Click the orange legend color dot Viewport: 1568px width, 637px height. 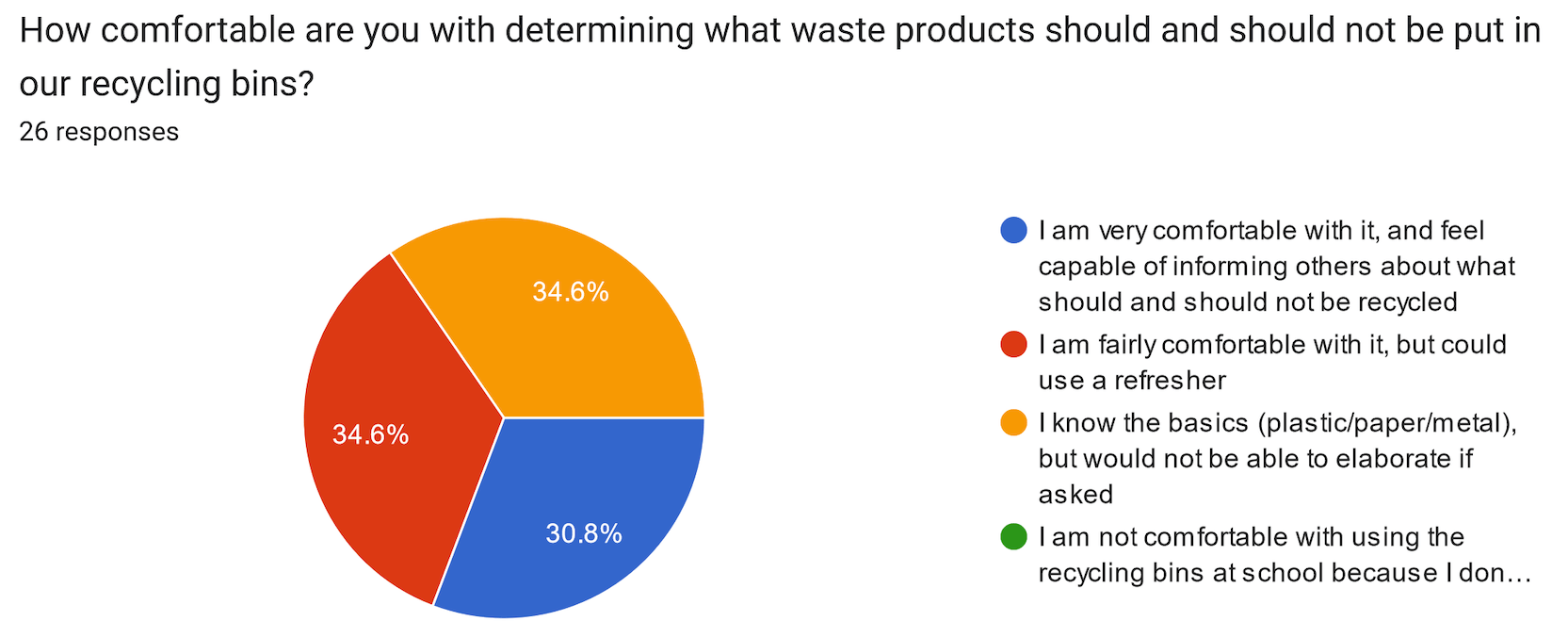[x=1013, y=423]
